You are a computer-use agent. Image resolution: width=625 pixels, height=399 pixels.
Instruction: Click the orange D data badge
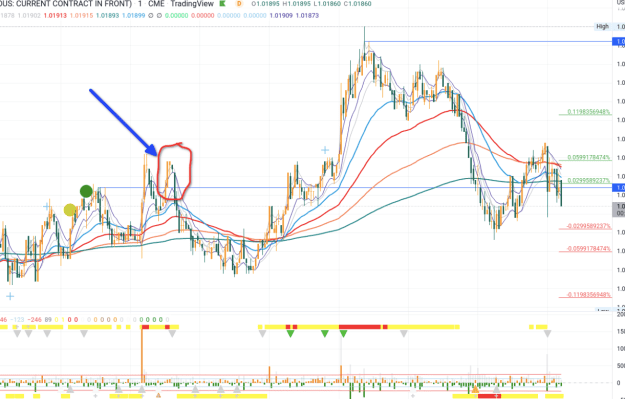239,4
